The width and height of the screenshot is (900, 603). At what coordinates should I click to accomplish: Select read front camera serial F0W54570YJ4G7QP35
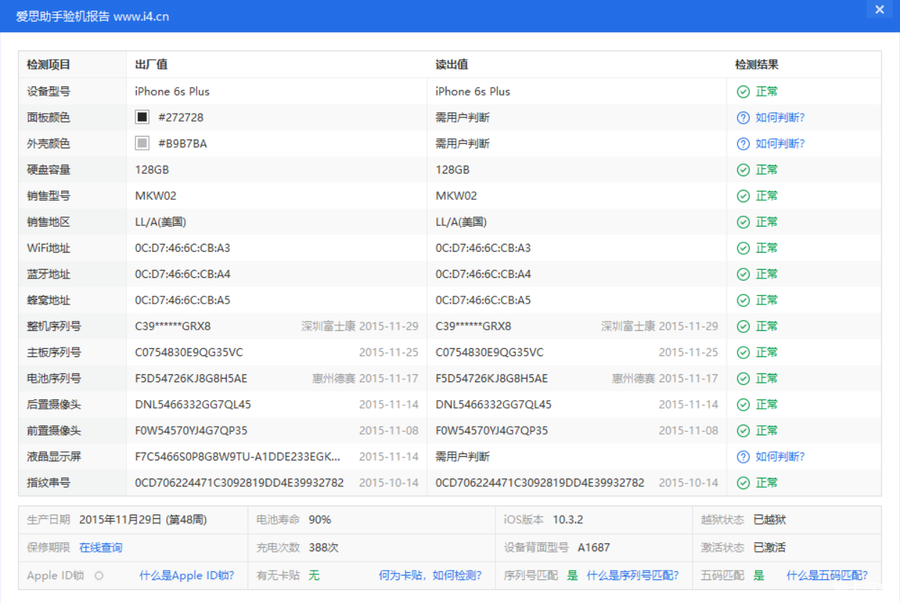point(491,431)
